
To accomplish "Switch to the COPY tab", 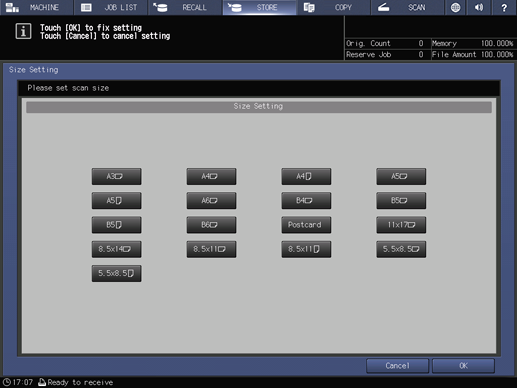I will pos(333,7).
